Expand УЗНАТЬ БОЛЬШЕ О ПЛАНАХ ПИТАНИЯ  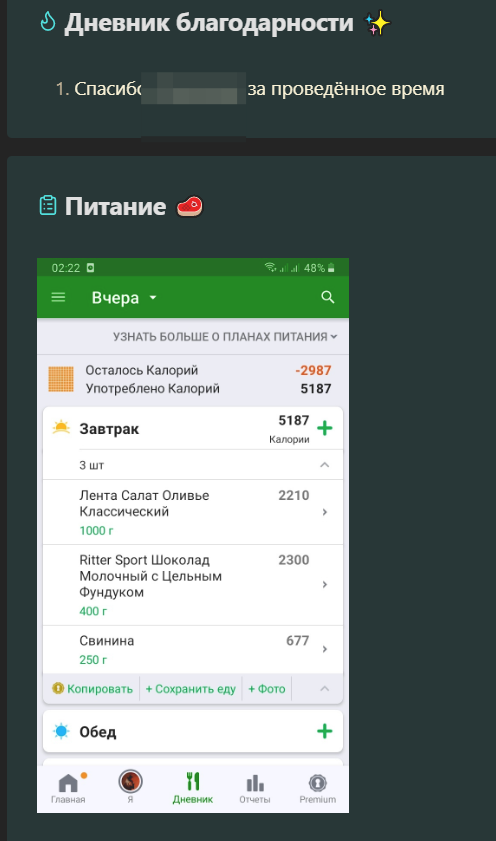[x=225, y=337]
